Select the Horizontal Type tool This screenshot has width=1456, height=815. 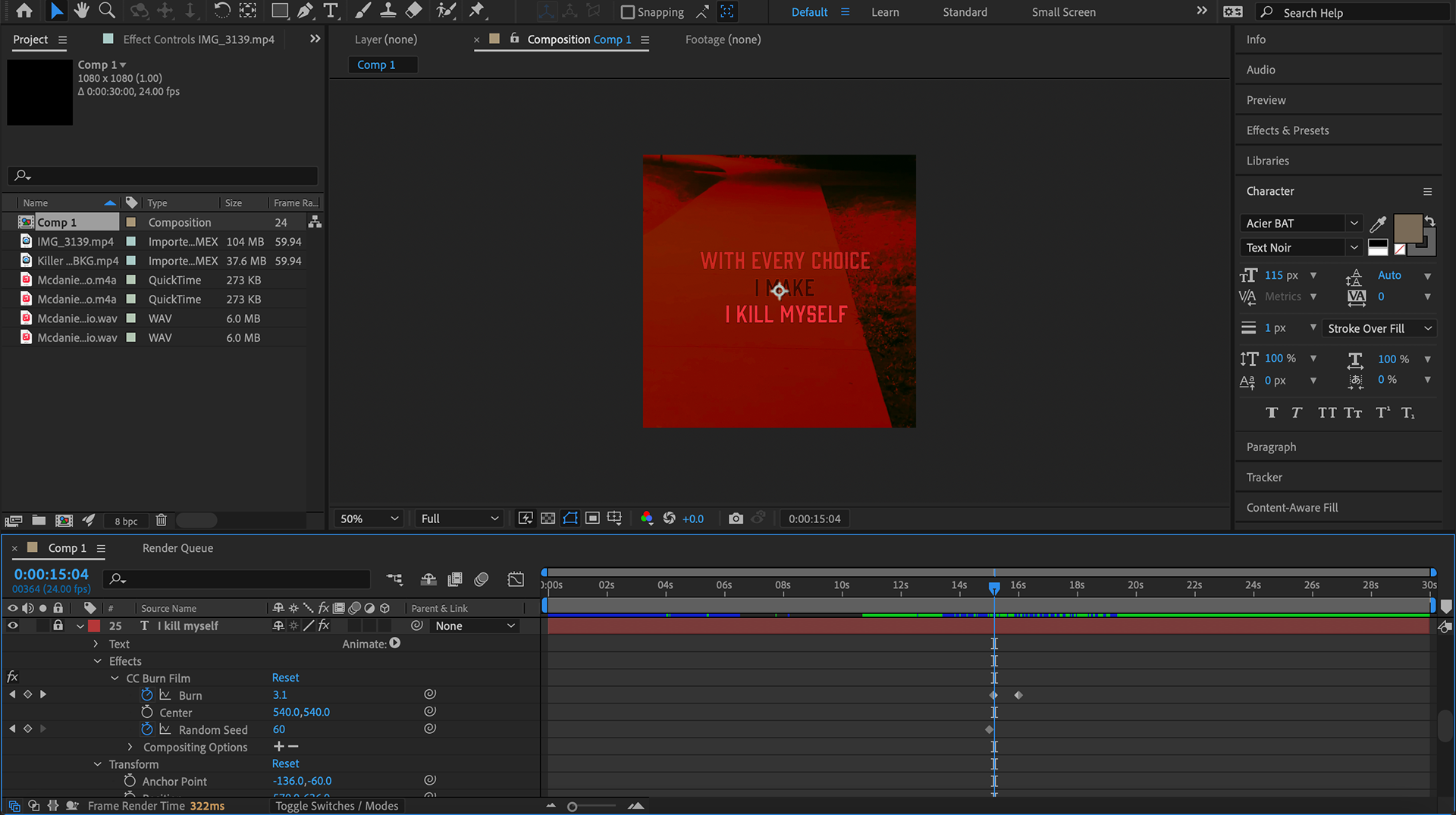pos(331,11)
